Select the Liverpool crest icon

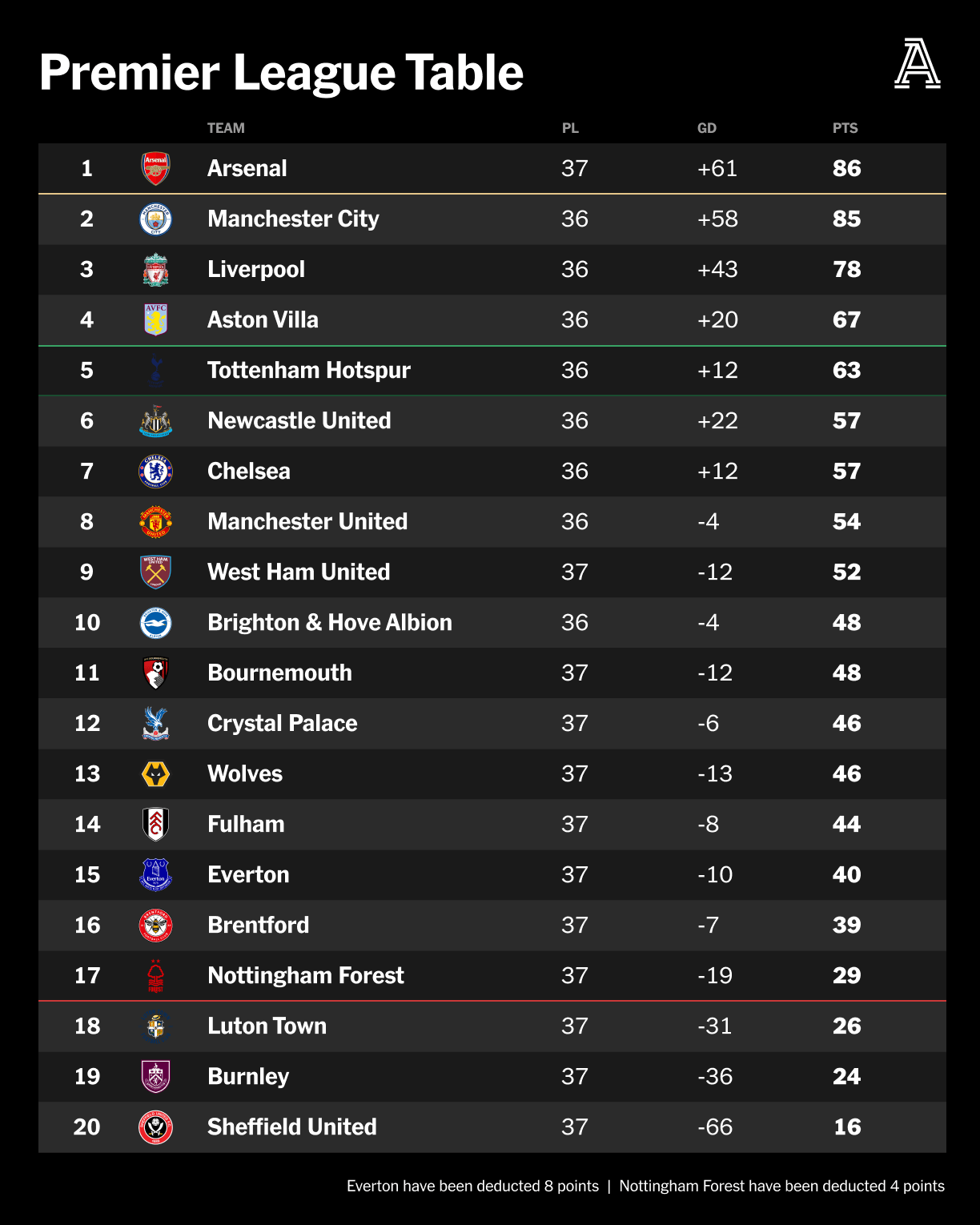155,270
